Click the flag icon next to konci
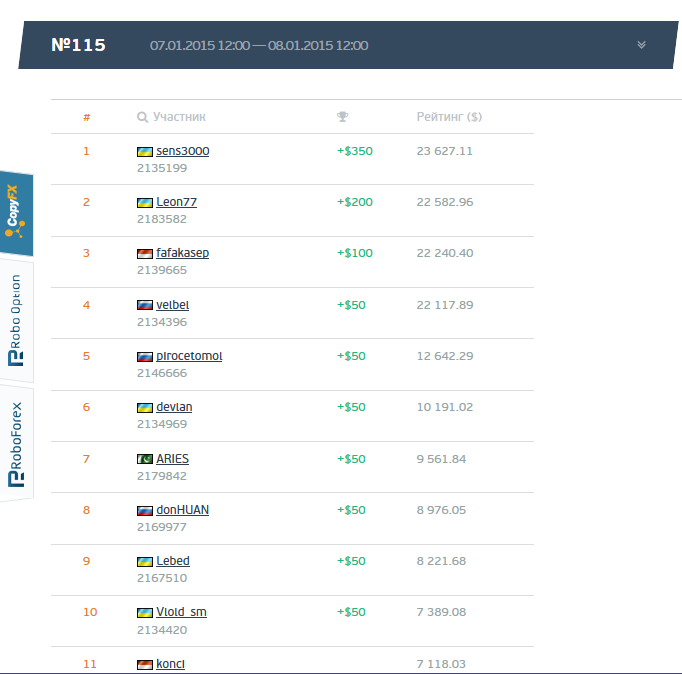 (144, 664)
